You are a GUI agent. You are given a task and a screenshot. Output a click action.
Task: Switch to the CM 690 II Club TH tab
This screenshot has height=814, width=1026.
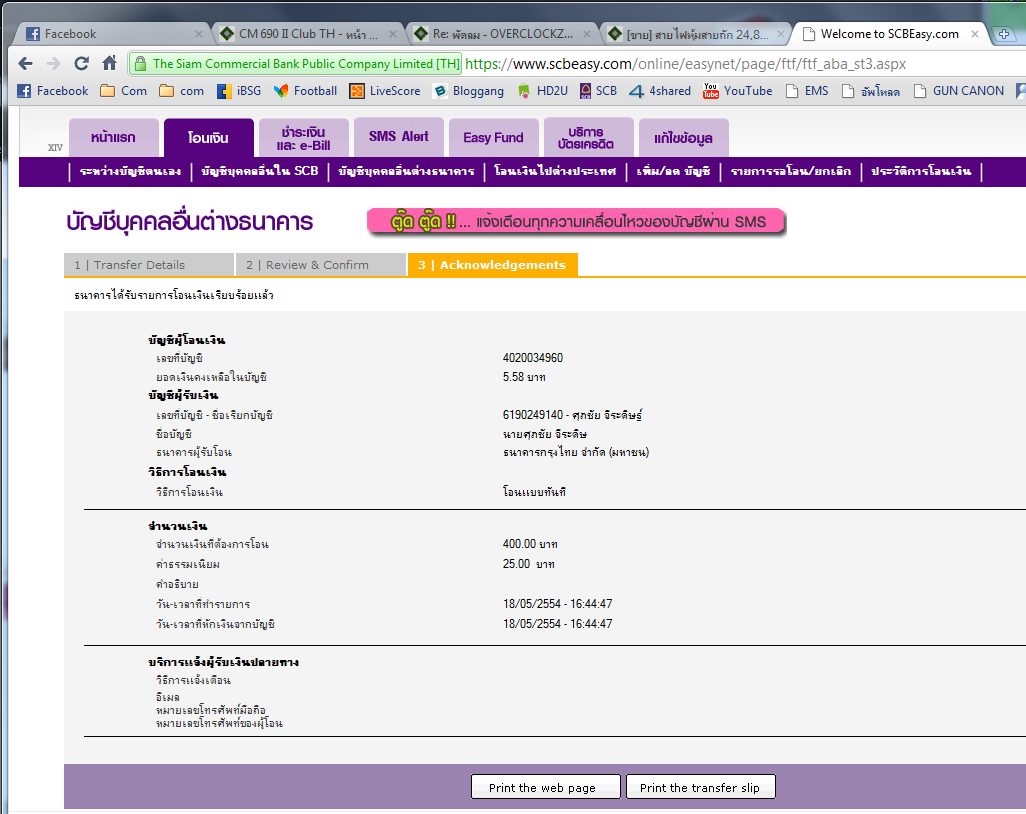click(308, 34)
